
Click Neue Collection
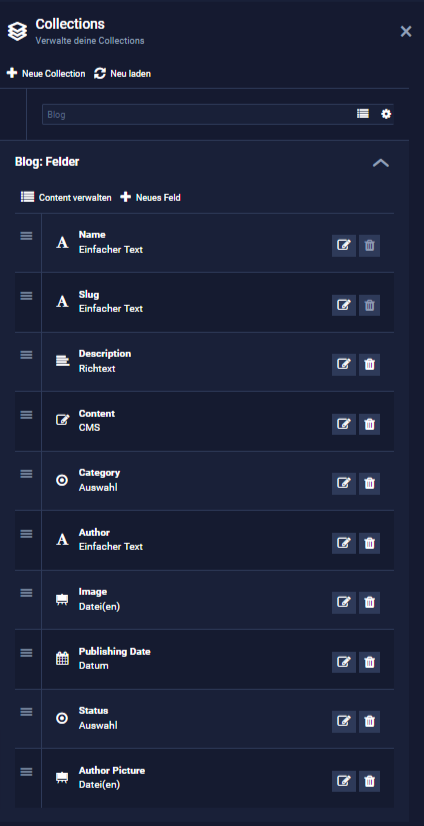[x=46, y=74]
